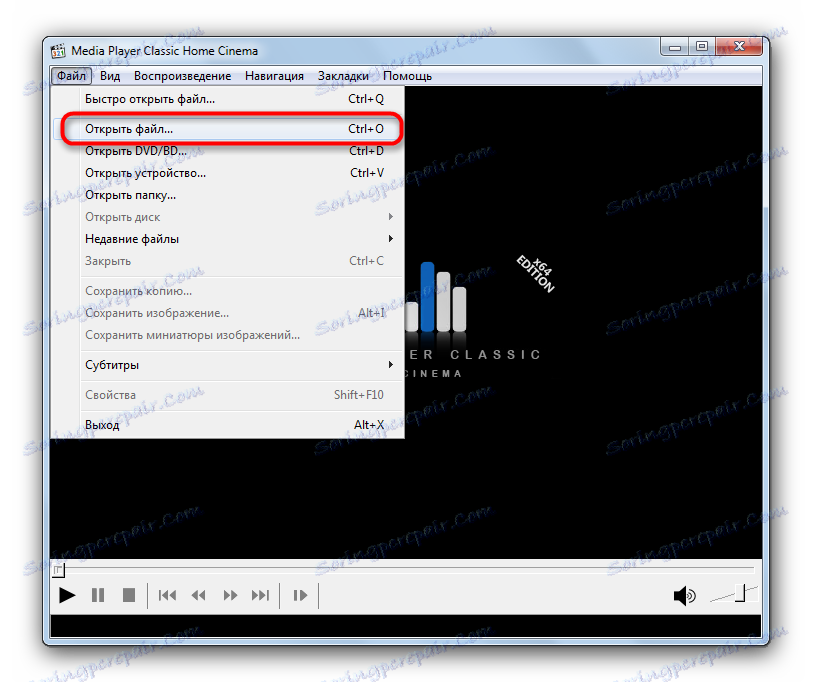Stop playback
The height and width of the screenshot is (682, 813).
point(128,595)
